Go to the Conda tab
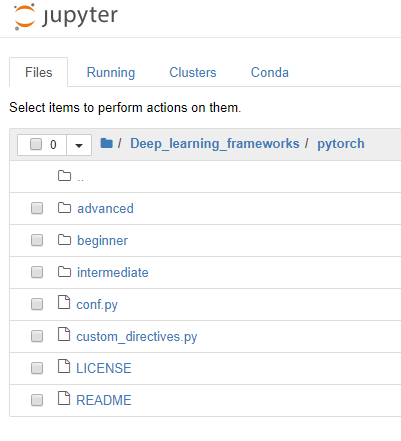Viewport: 401px width, 441px height. (x=270, y=72)
